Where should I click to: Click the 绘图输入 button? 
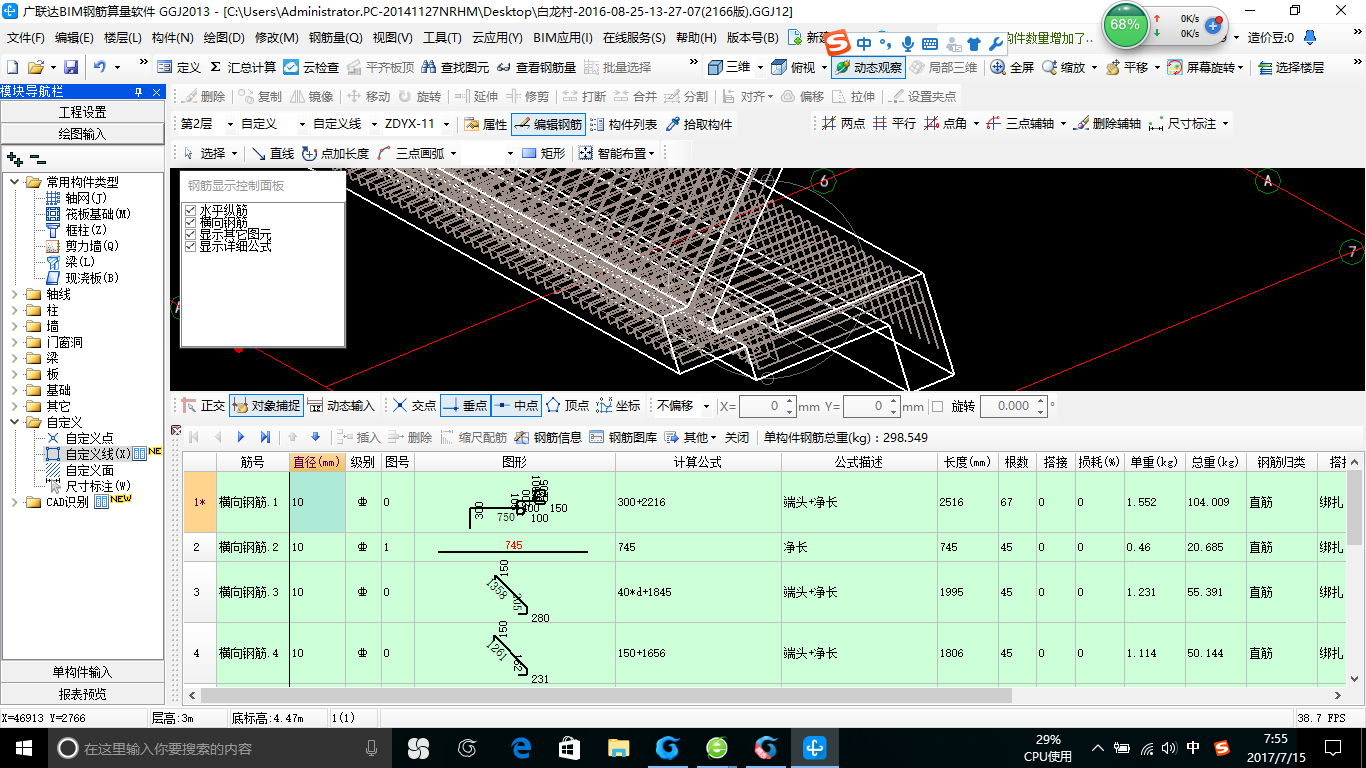coord(82,133)
